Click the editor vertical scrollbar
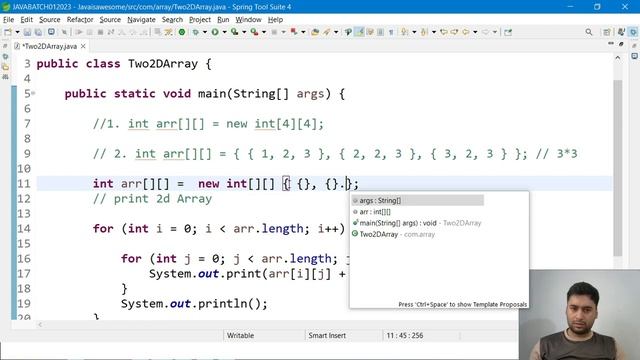This screenshot has width=640, height=360. pyautogui.click(x=618, y=168)
